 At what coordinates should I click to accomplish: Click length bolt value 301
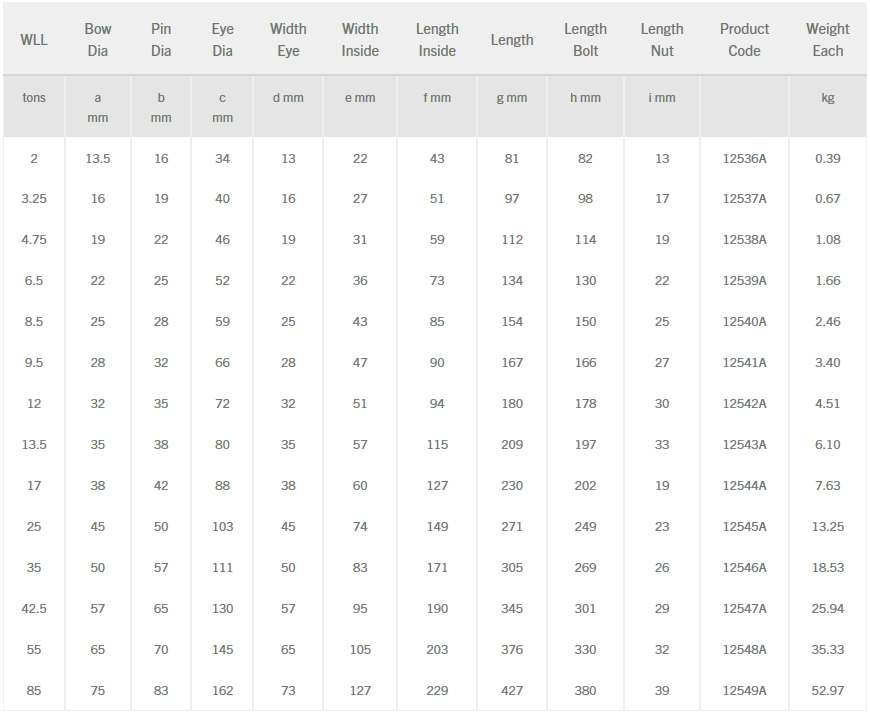[585, 609]
